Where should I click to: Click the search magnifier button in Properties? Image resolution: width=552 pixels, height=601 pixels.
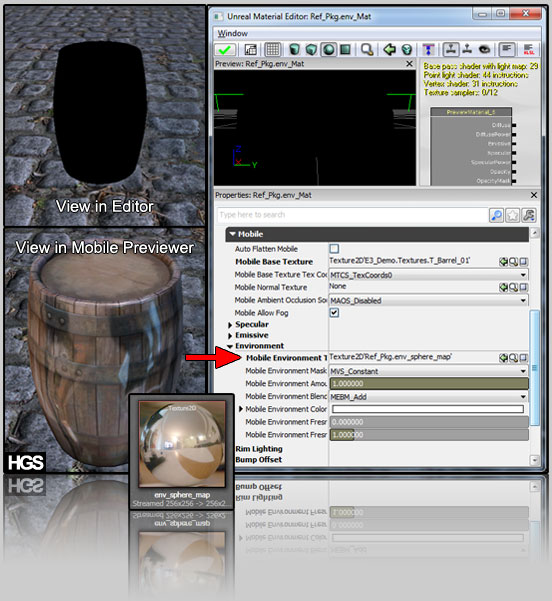point(496,215)
